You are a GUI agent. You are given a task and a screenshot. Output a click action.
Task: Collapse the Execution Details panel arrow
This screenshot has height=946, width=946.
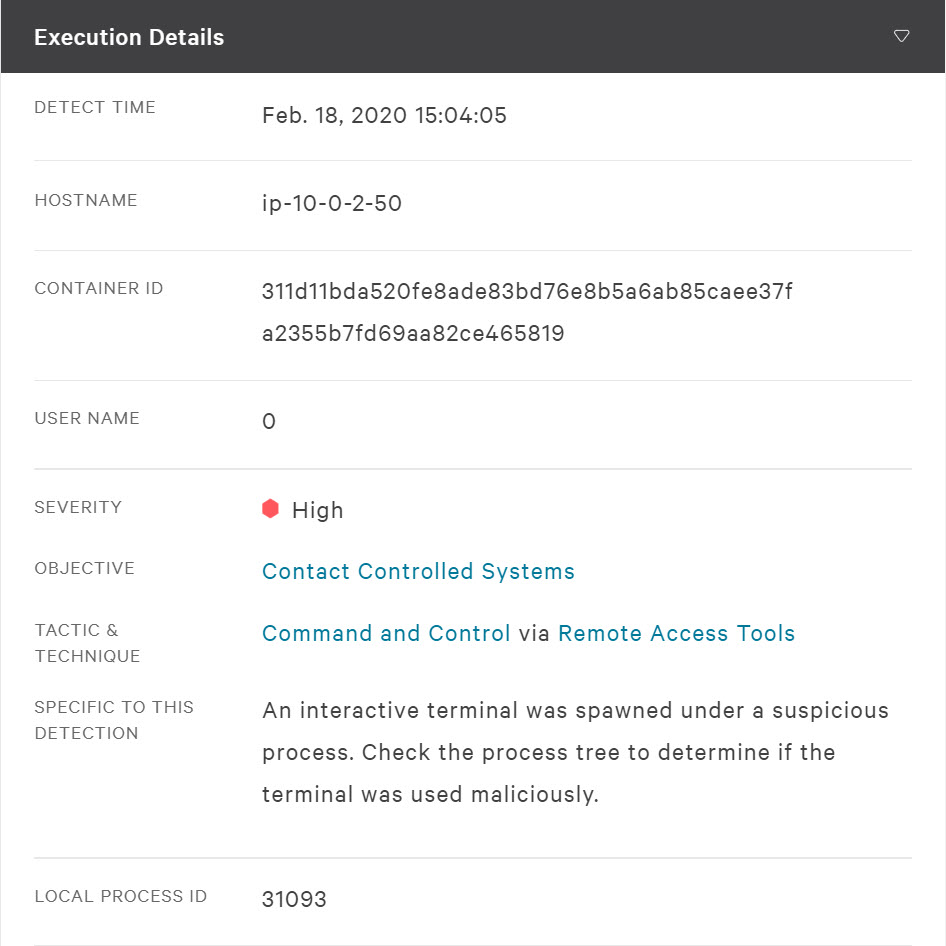coord(901,37)
